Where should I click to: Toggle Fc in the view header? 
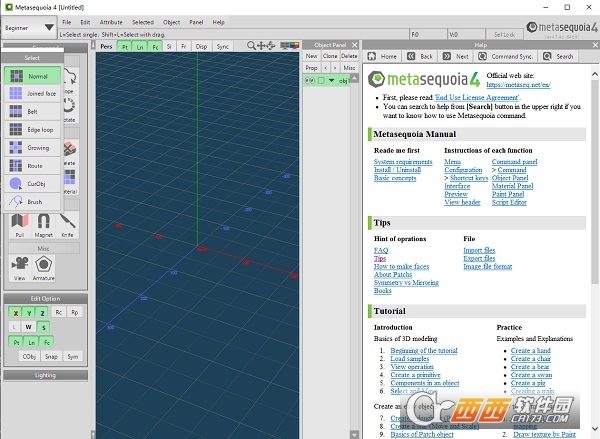pos(155,46)
